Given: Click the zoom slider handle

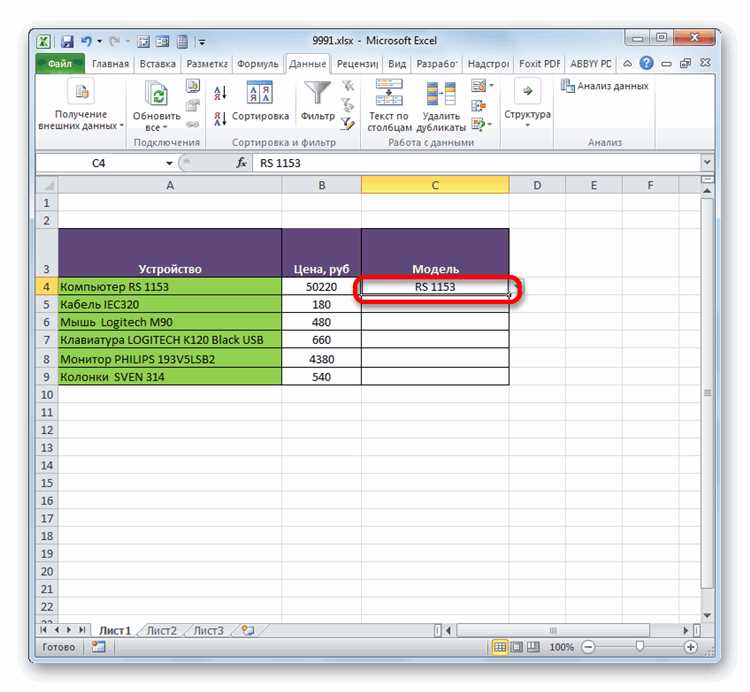Looking at the screenshot, I should [x=640, y=647].
